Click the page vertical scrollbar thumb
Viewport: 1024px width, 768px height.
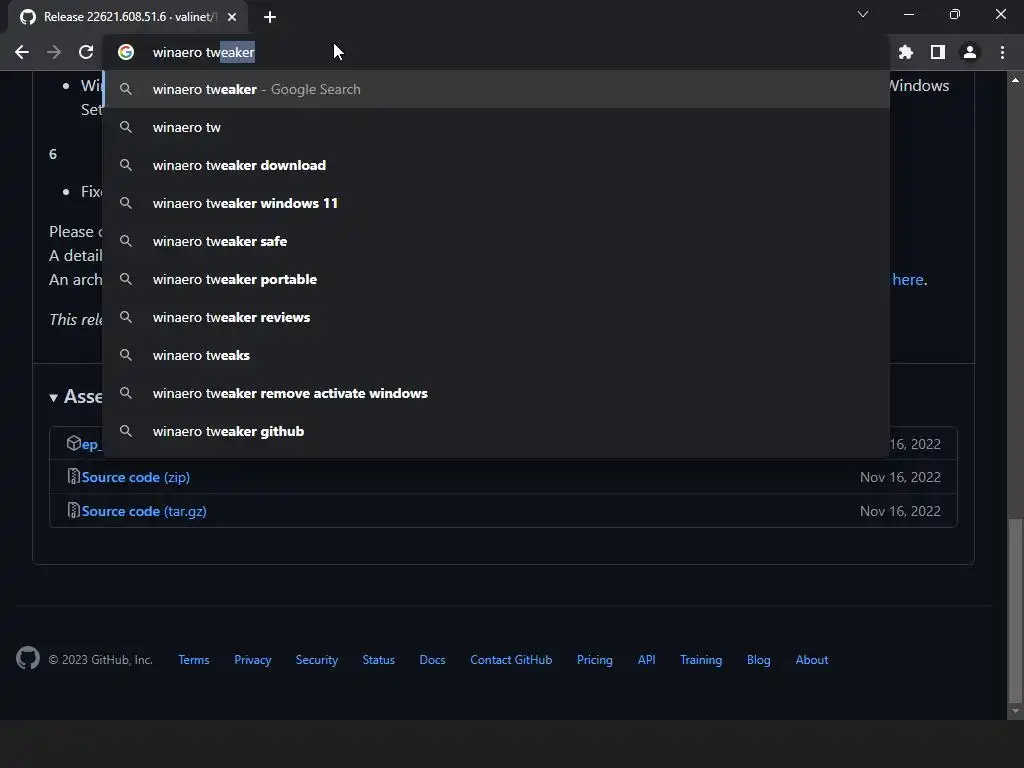(x=1015, y=611)
